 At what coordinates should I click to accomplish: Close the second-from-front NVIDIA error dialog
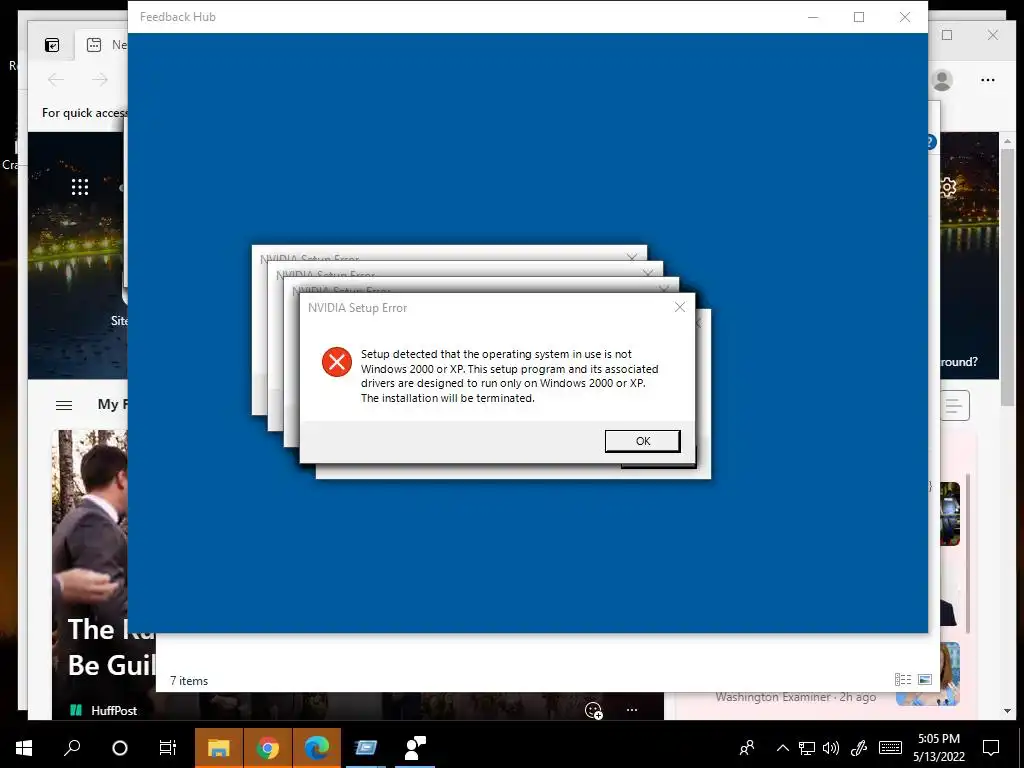(664, 289)
